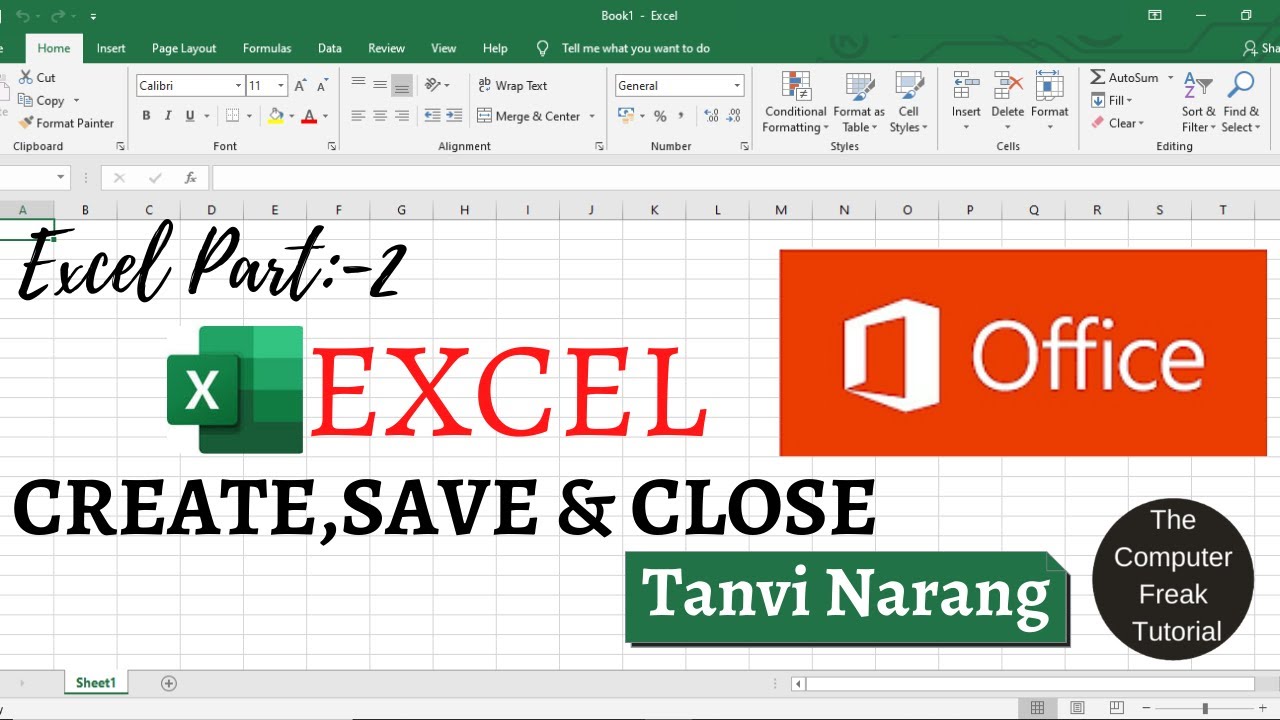This screenshot has width=1280, height=720.
Task: Click the Tell me lightbulb icon
Action: point(543,48)
